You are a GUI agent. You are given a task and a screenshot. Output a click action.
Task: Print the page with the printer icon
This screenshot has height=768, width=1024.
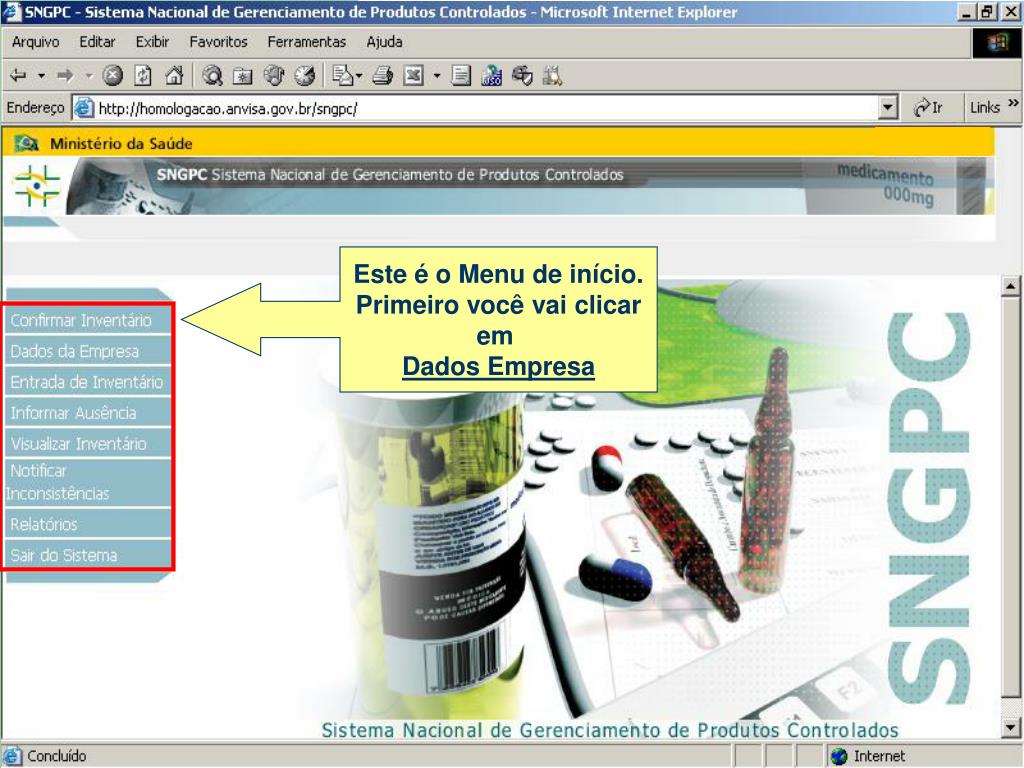383,76
